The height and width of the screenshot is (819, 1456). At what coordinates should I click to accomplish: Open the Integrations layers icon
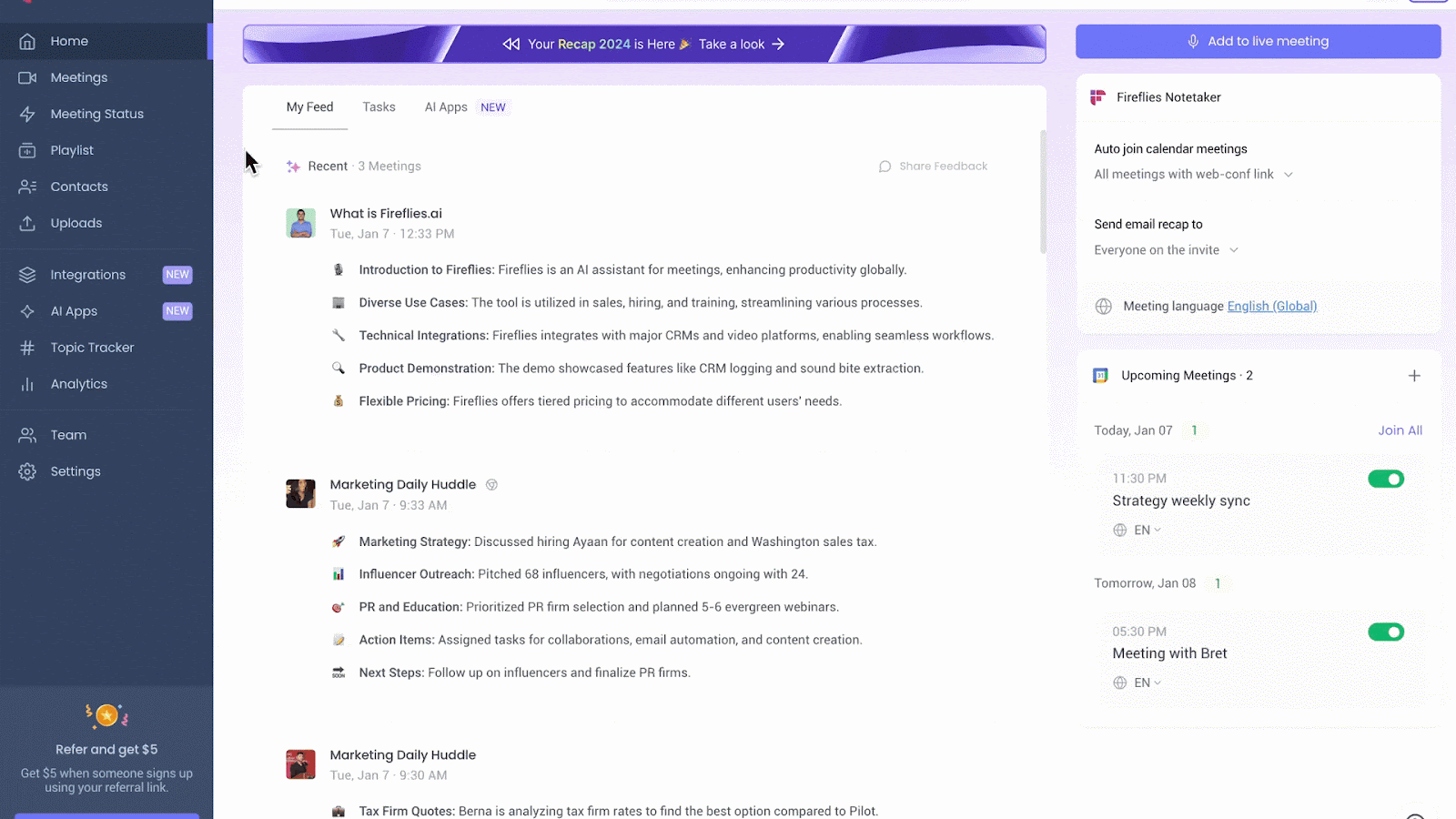27,275
